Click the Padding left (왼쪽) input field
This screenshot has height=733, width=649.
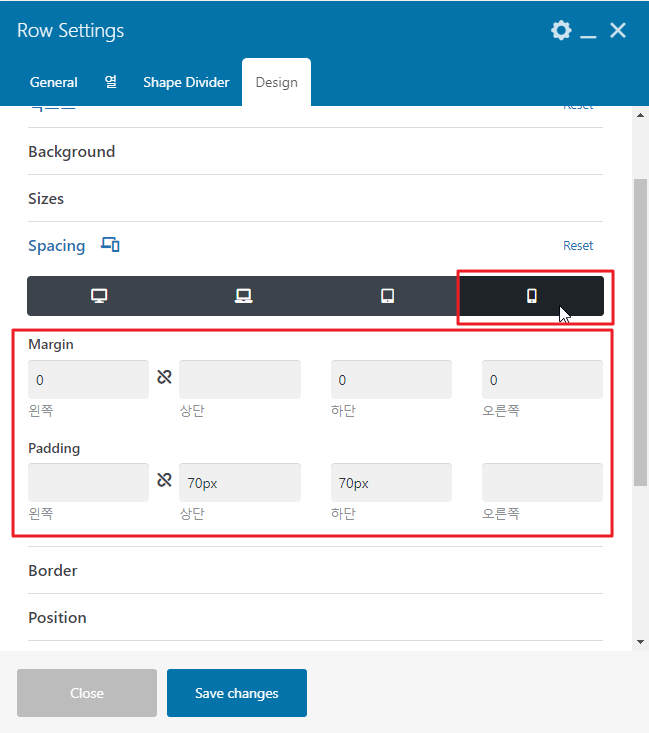pyautogui.click(x=88, y=482)
